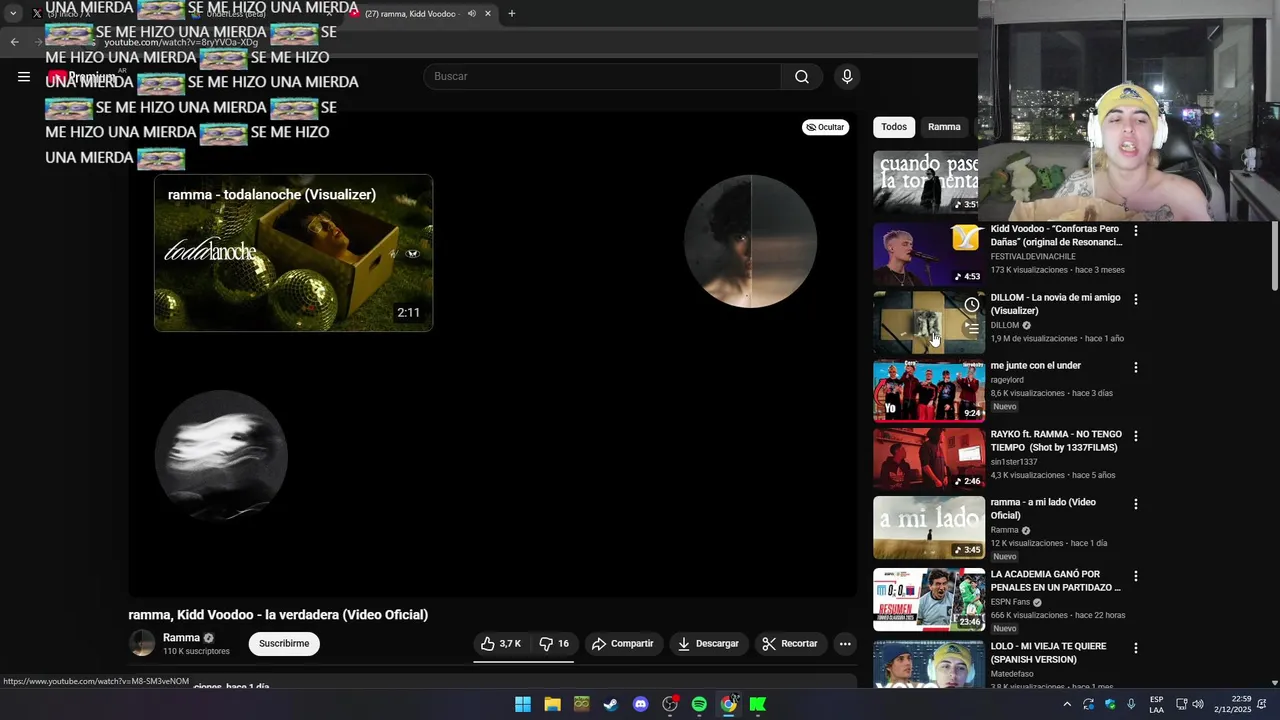Expand the Chrome tab search chevron
Image resolution: width=1280 pixels, height=720 pixels.
click(x=13, y=13)
